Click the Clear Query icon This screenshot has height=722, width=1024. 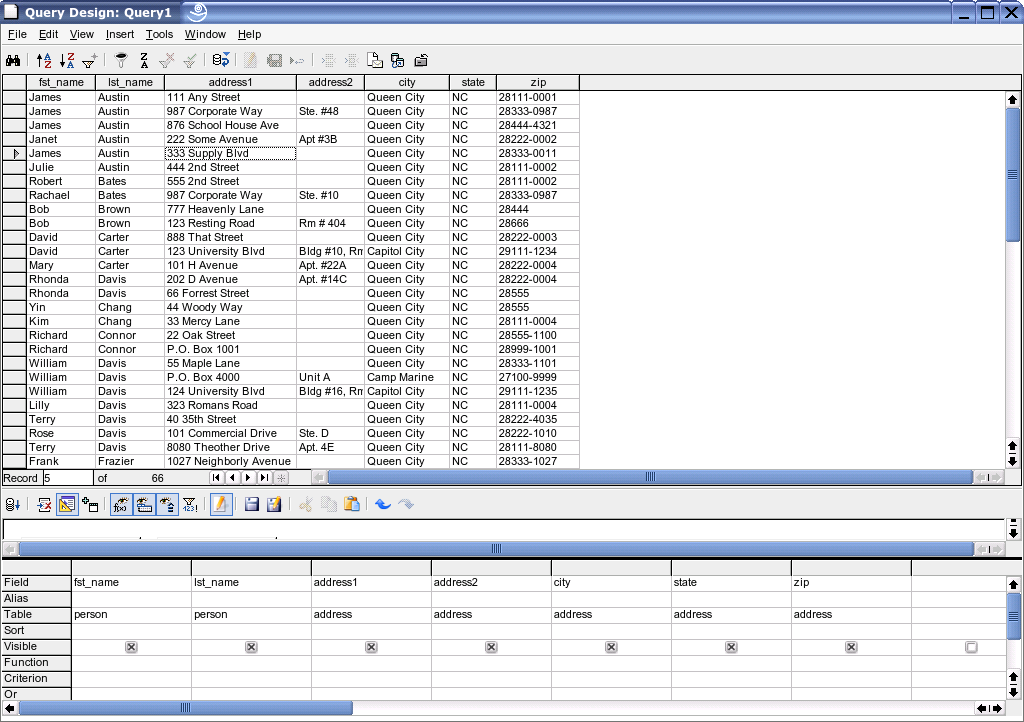[44, 505]
